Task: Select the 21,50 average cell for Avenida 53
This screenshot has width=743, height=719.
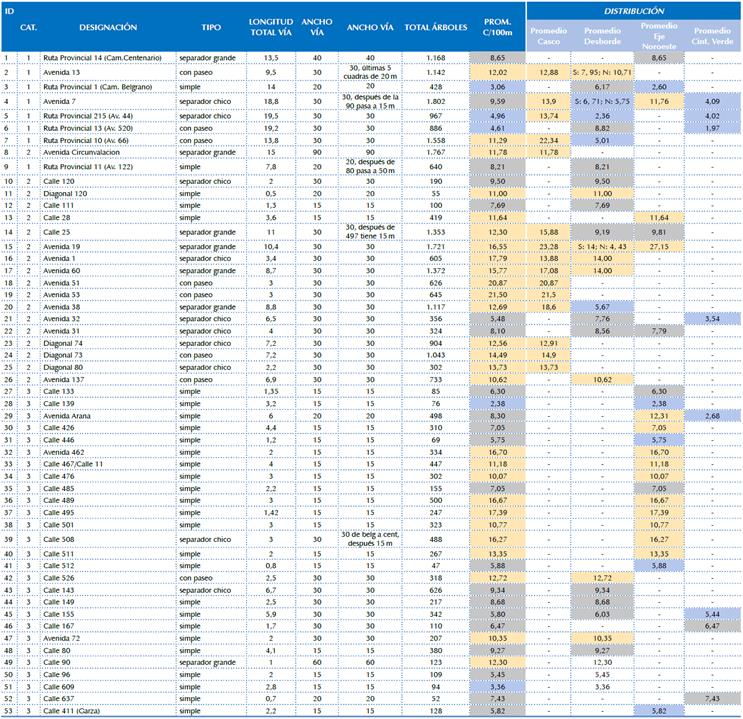Action: (x=498, y=296)
